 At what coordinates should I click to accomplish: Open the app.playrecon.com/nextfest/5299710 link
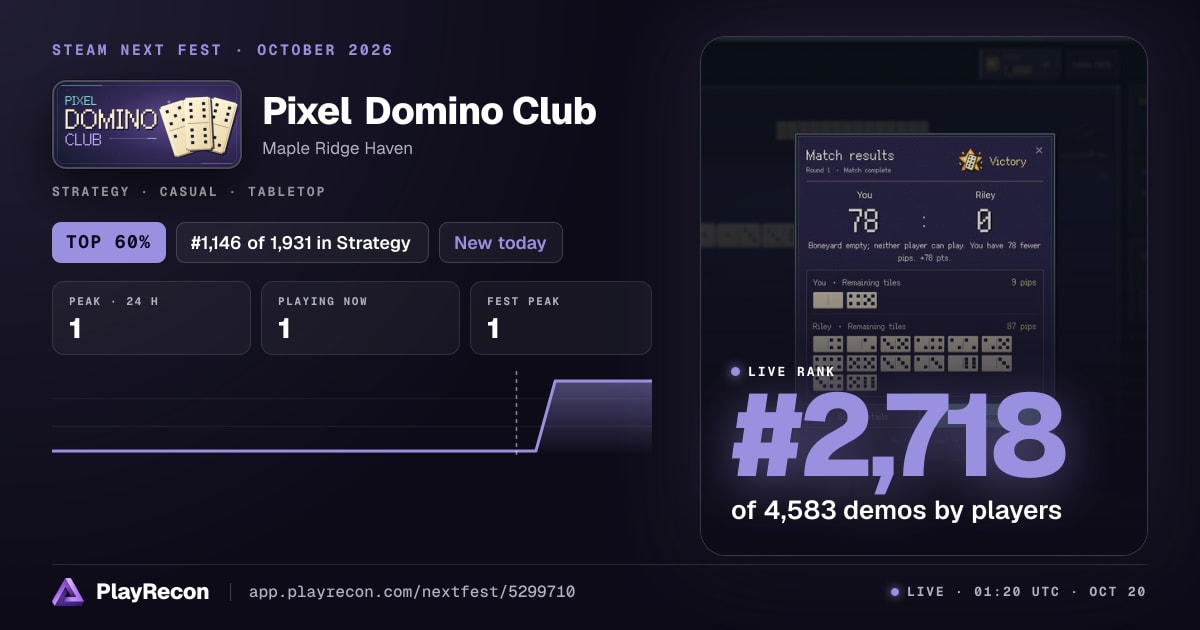[412, 592]
